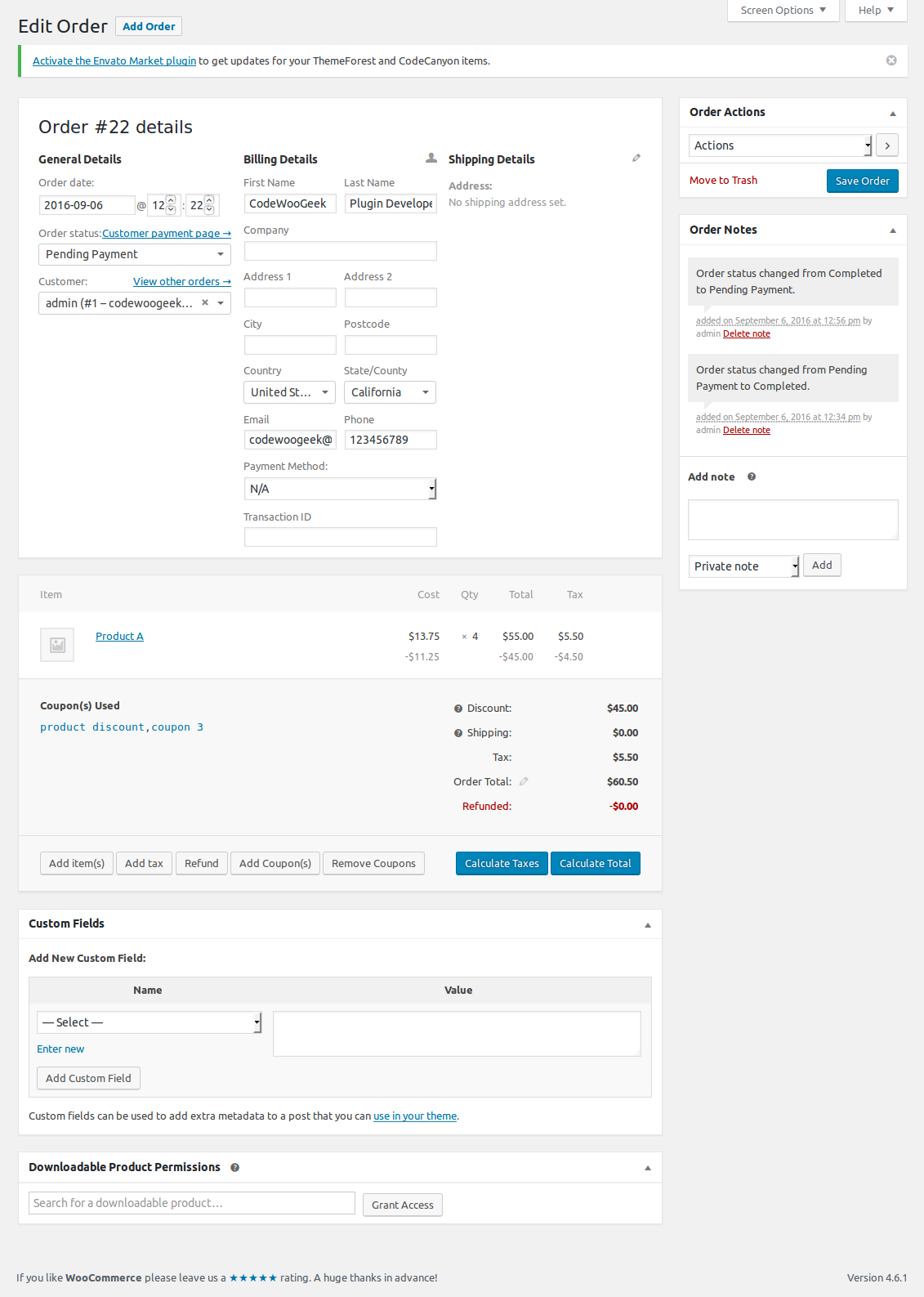This screenshot has height=1297, width=924.
Task: Open the State/County dropdown
Action: (x=390, y=392)
